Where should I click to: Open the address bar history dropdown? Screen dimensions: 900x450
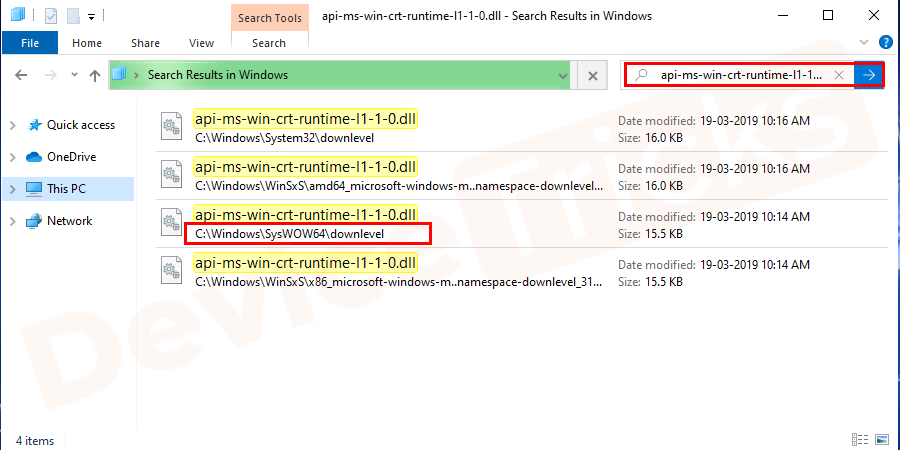tap(562, 75)
